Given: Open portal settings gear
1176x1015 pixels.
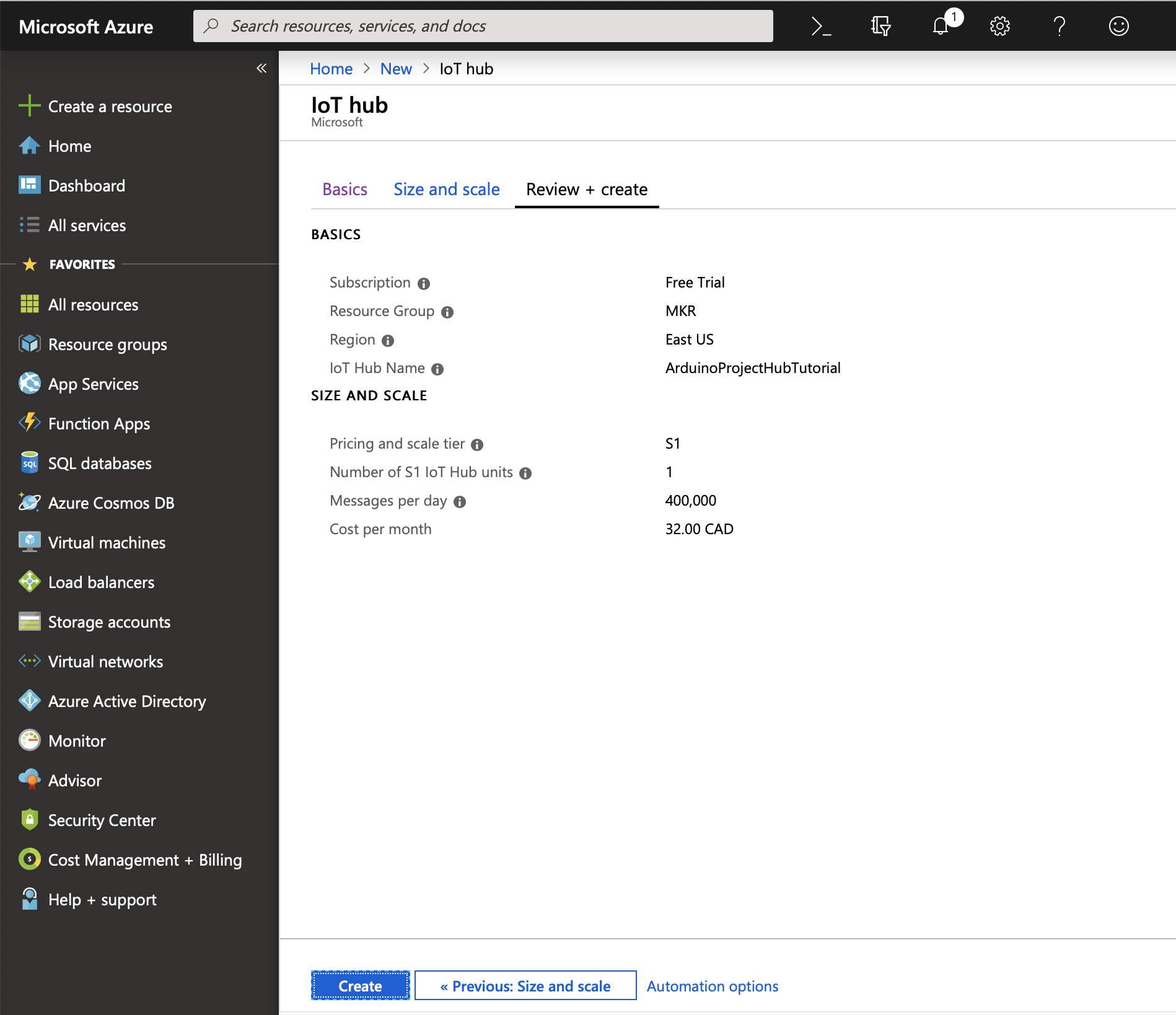Looking at the screenshot, I should click(999, 26).
